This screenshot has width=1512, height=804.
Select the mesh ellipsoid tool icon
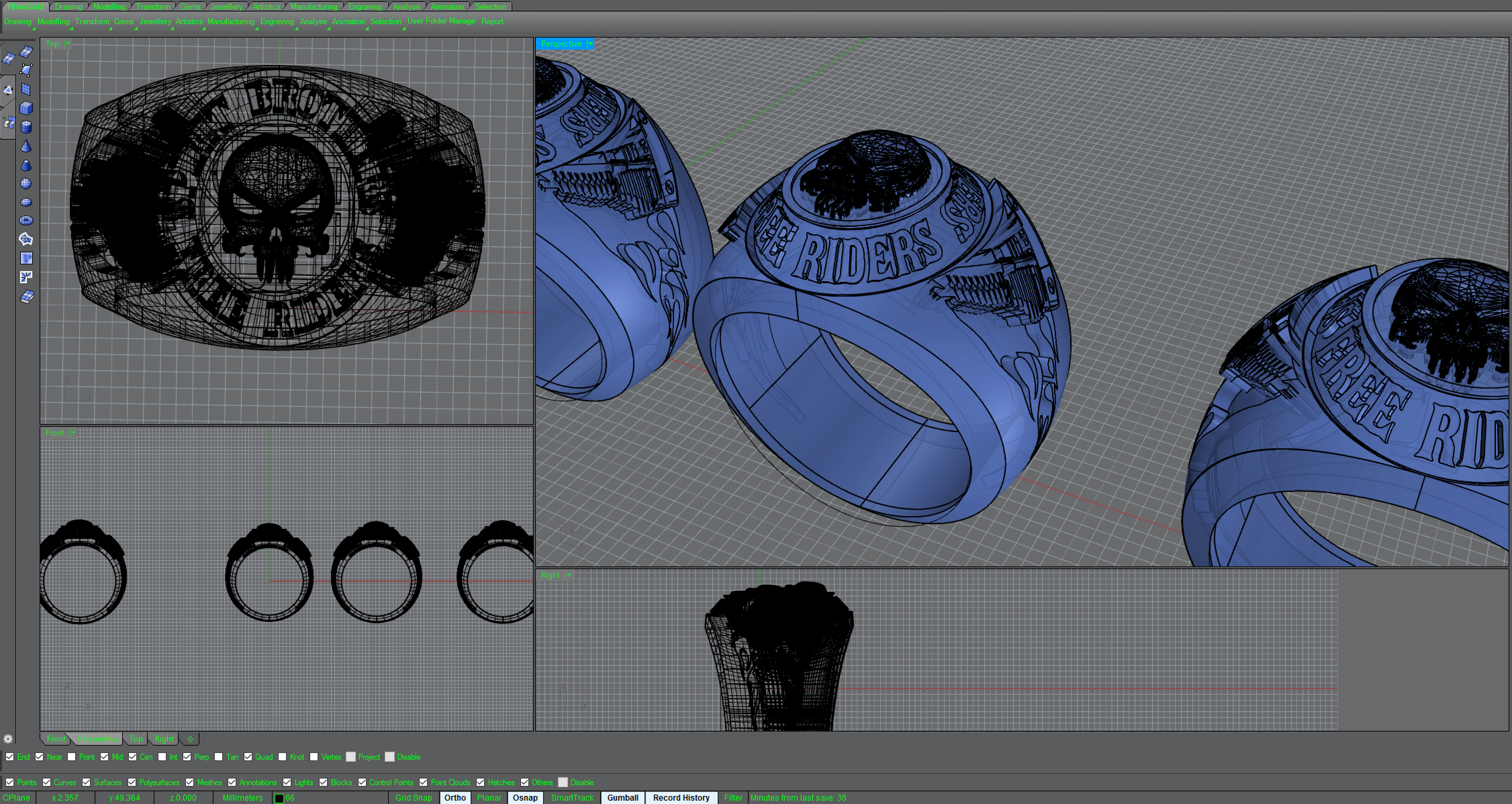tap(26, 202)
